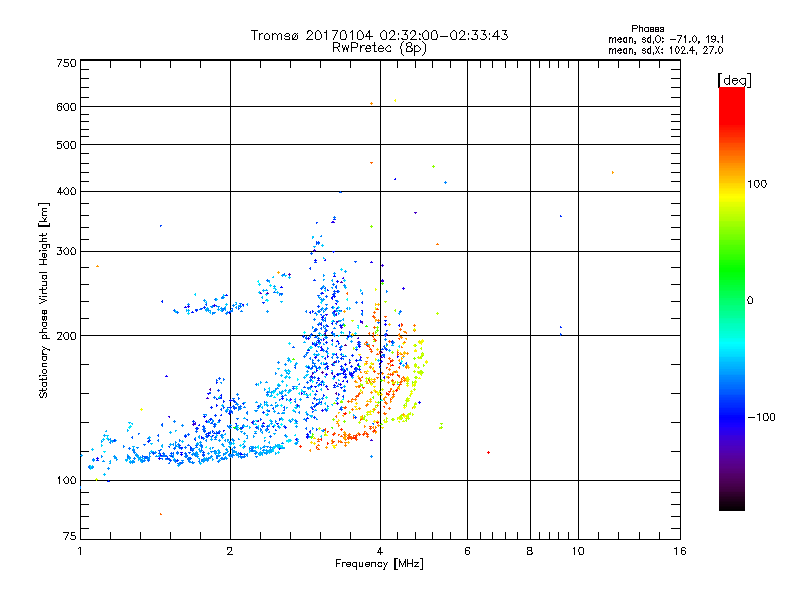Click the RwPretec (8p) subtitle
This screenshot has width=800, height=600.
(379, 48)
